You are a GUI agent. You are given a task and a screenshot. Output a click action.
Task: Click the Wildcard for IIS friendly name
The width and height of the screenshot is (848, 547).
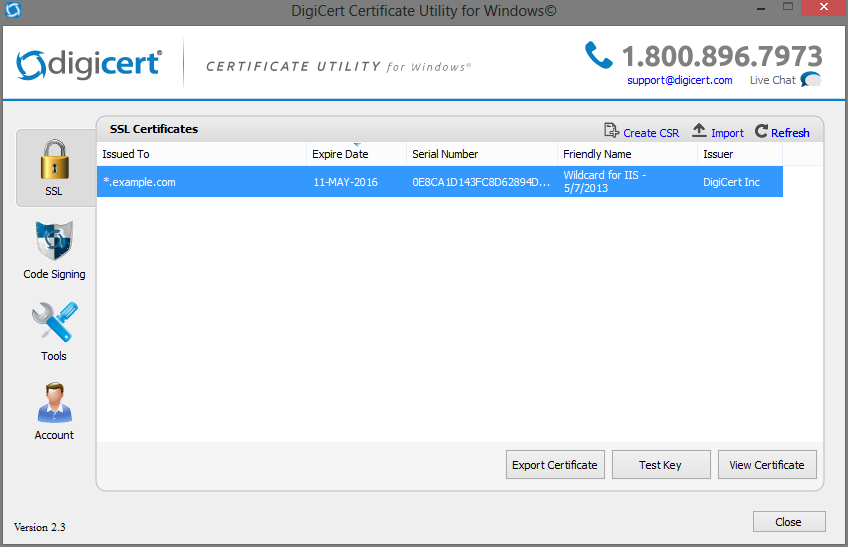[605, 181]
